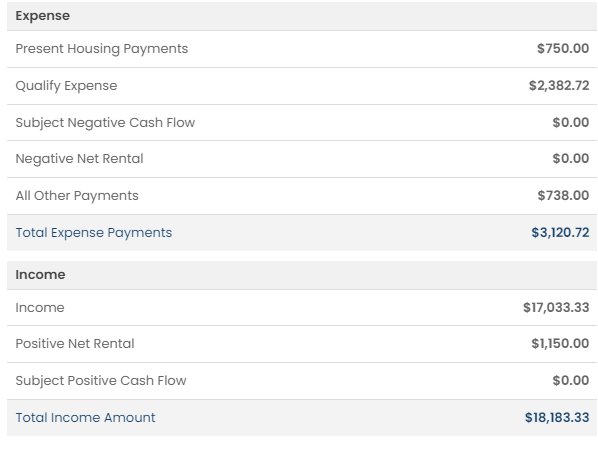The image size is (598, 452).
Task: Click the $2,382.72 qualify expense value
Action: (559, 85)
